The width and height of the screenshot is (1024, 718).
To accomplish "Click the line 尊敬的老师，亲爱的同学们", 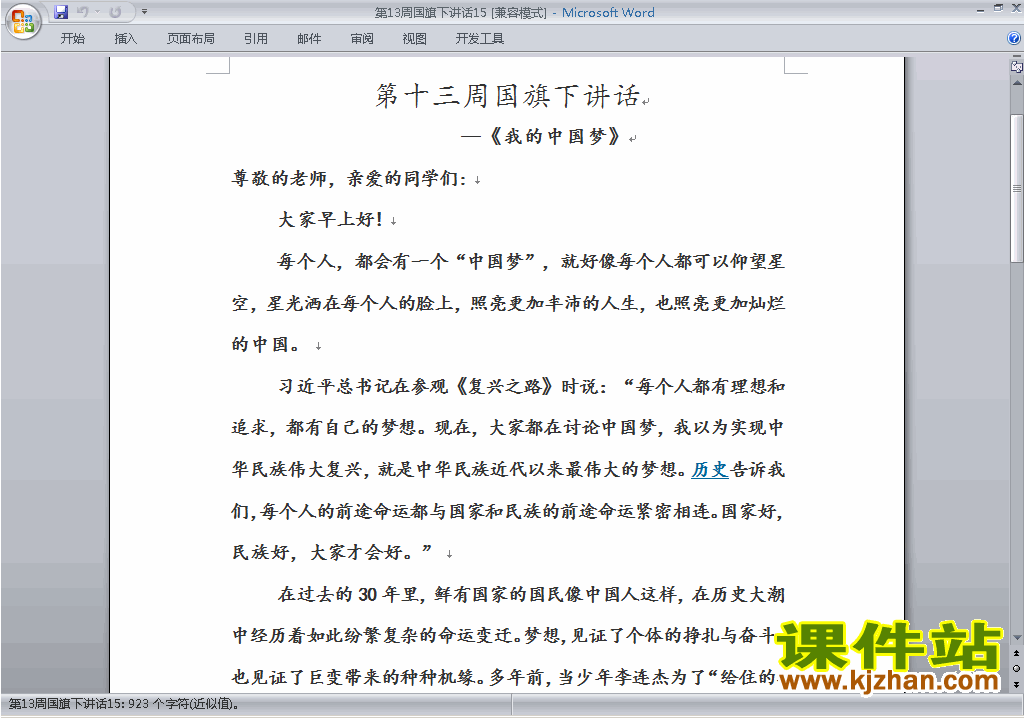I will tap(349, 178).
